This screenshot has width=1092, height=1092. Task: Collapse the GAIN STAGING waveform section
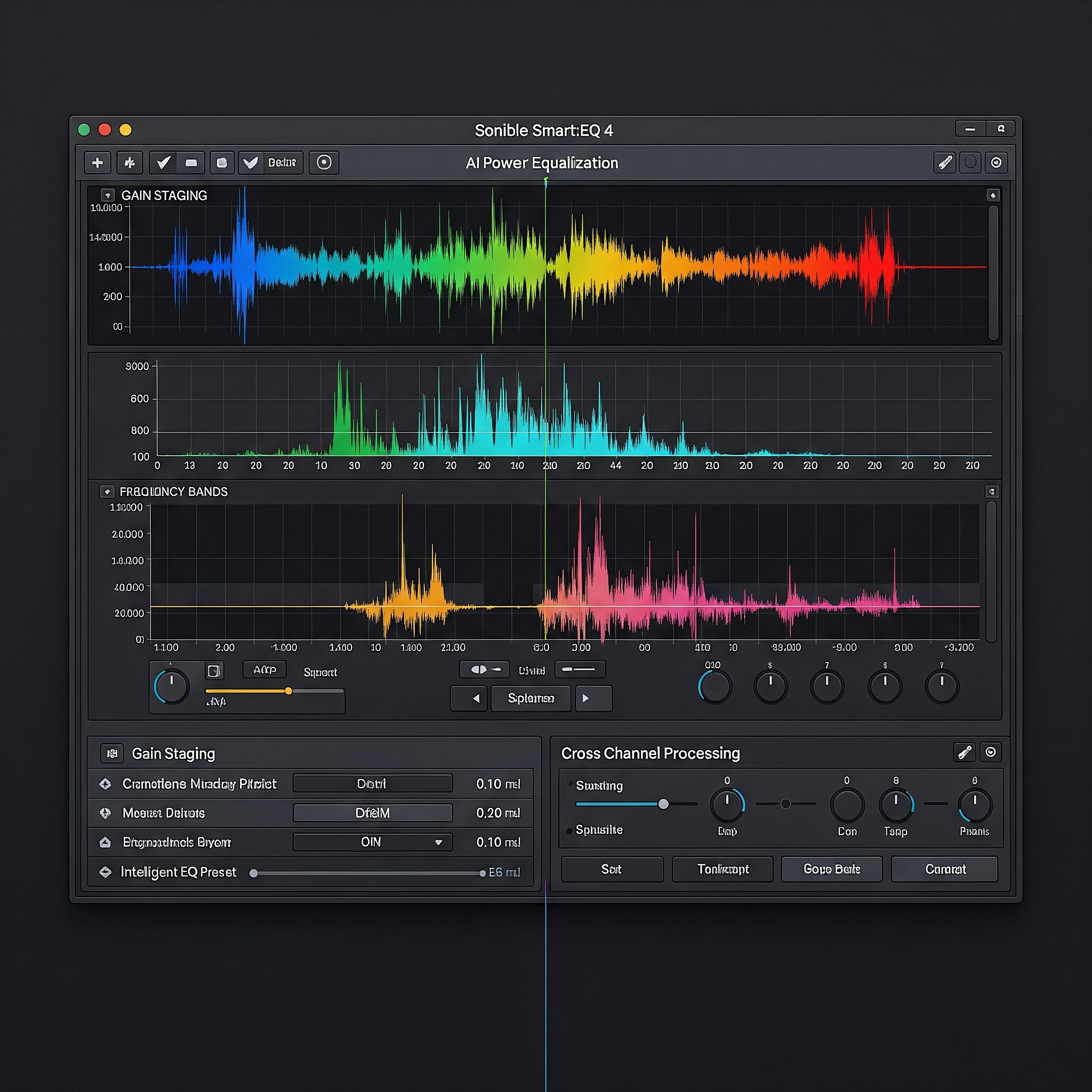pos(107,195)
